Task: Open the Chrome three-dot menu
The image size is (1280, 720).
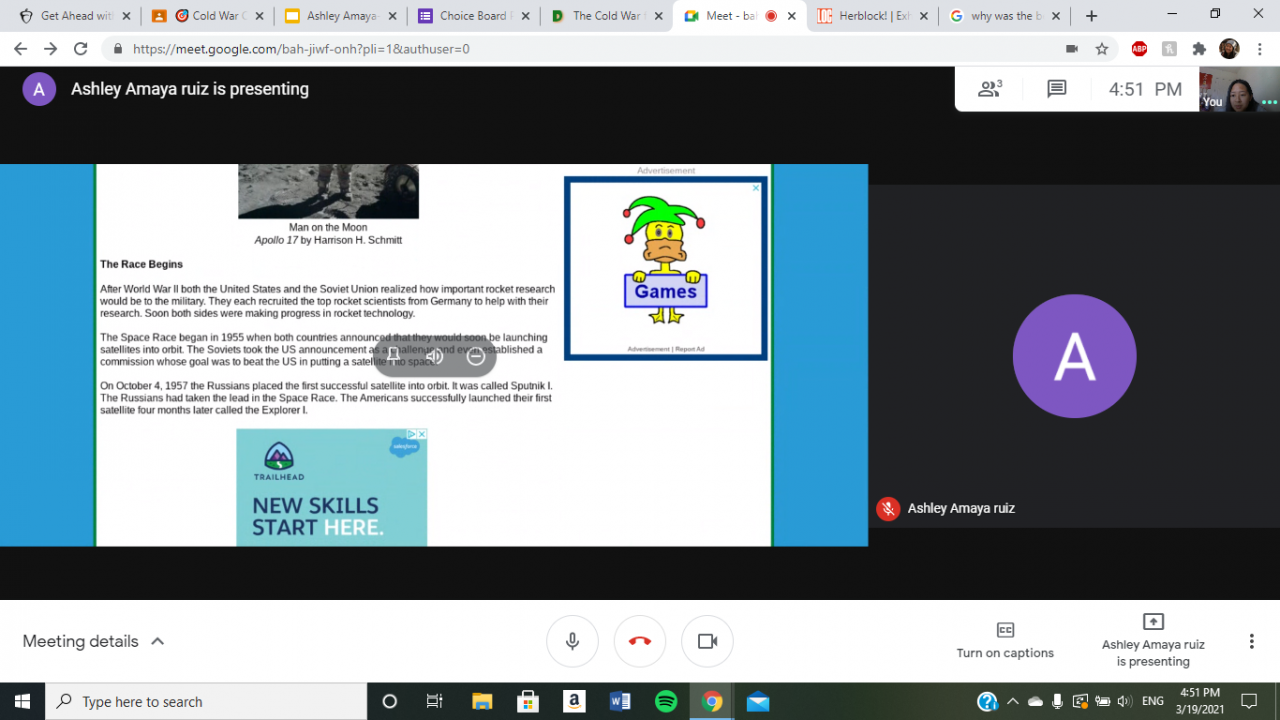Action: (1259, 49)
